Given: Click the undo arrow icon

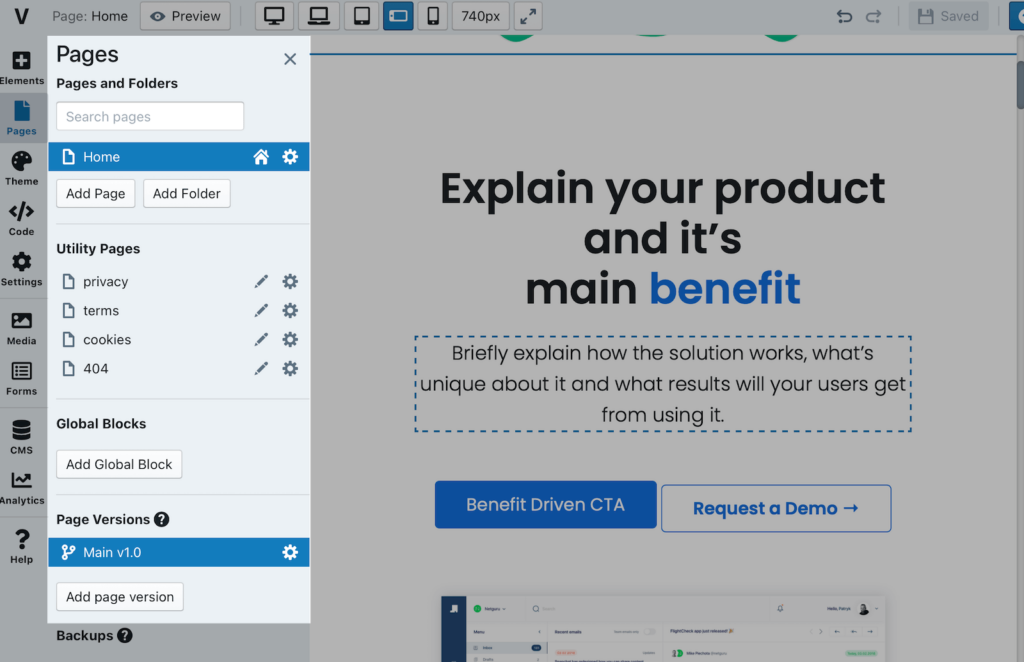Looking at the screenshot, I should (844, 16).
